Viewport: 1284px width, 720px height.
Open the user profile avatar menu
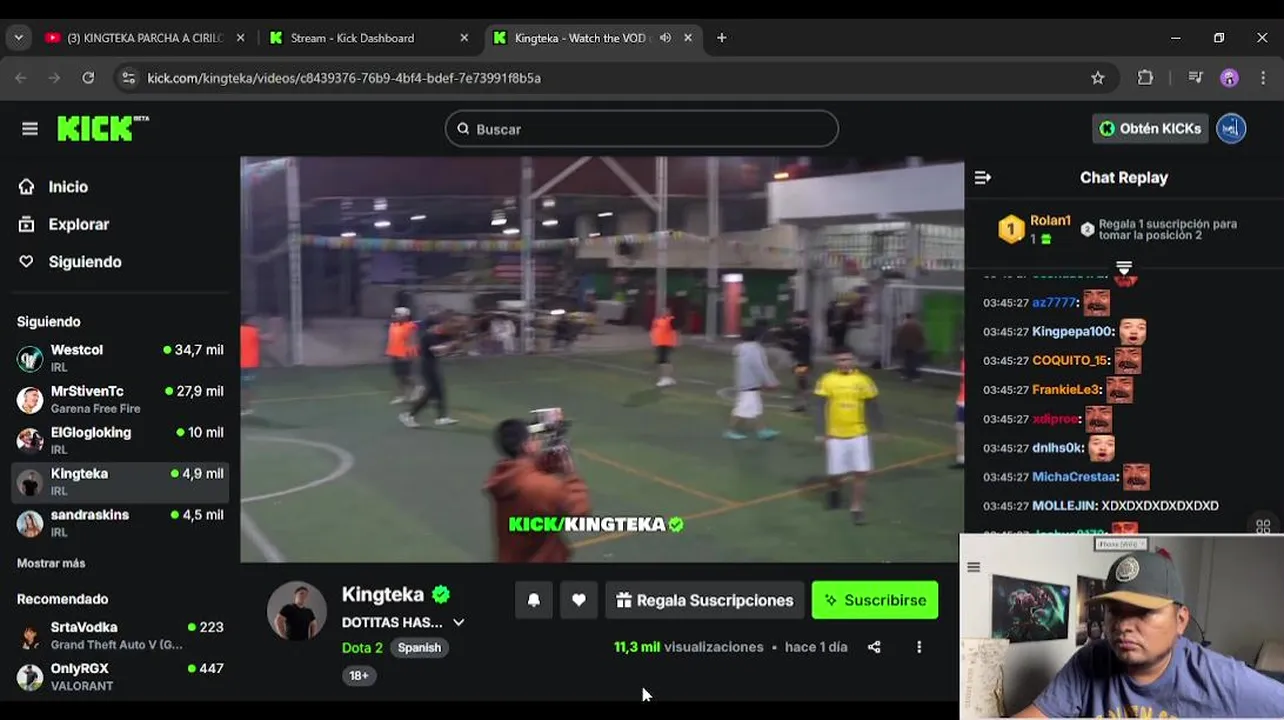(x=1231, y=128)
